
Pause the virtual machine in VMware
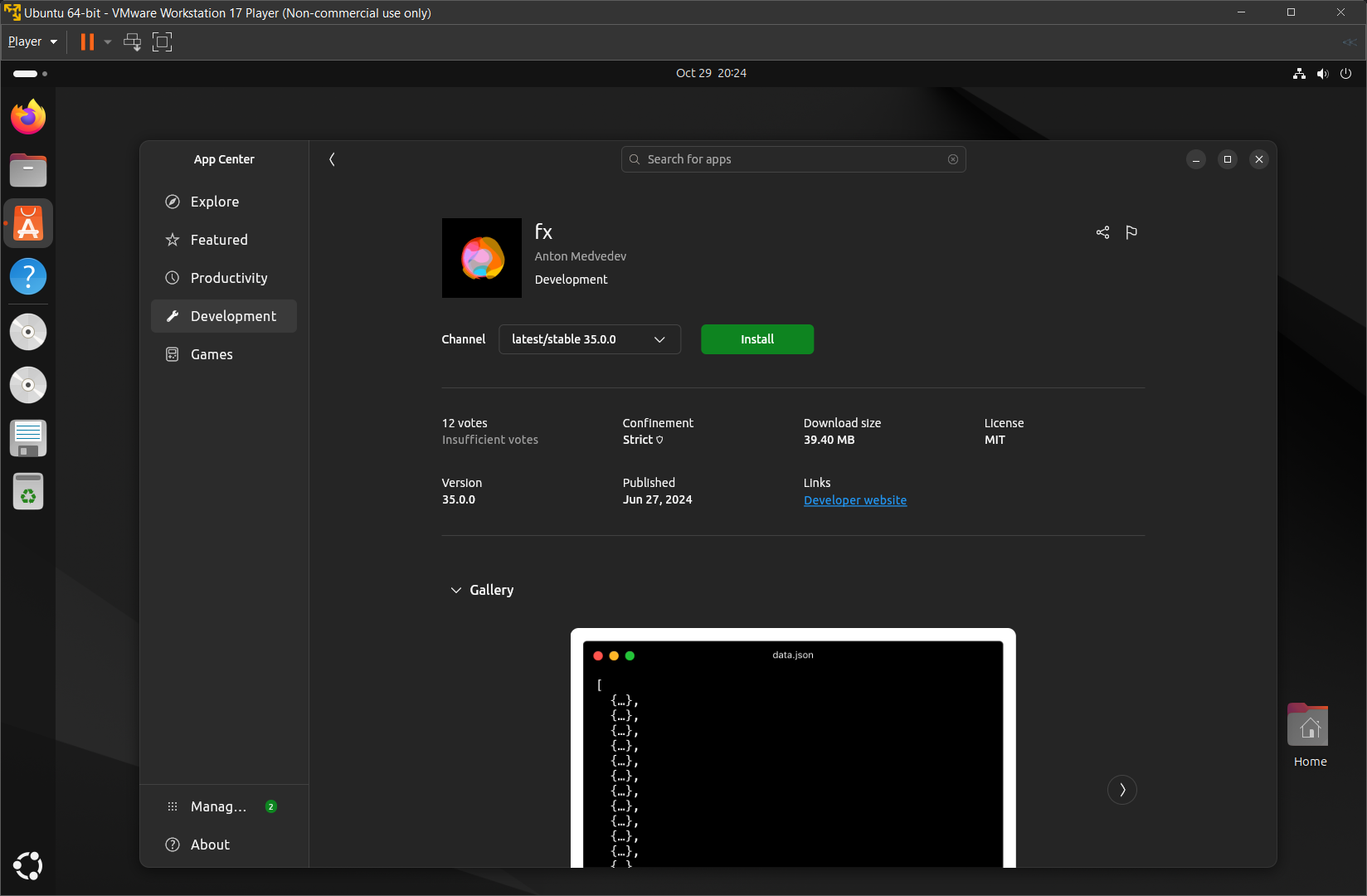pyautogui.click(x=87, y=41)
